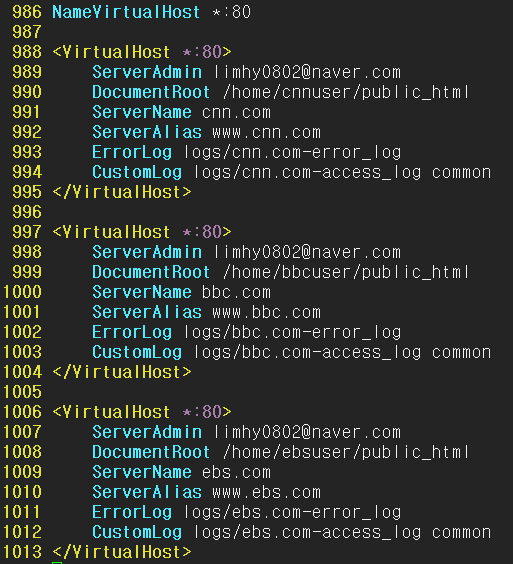Click the www.cnn.com alias value
Screen dimensions: 513x564
(267, 132)
